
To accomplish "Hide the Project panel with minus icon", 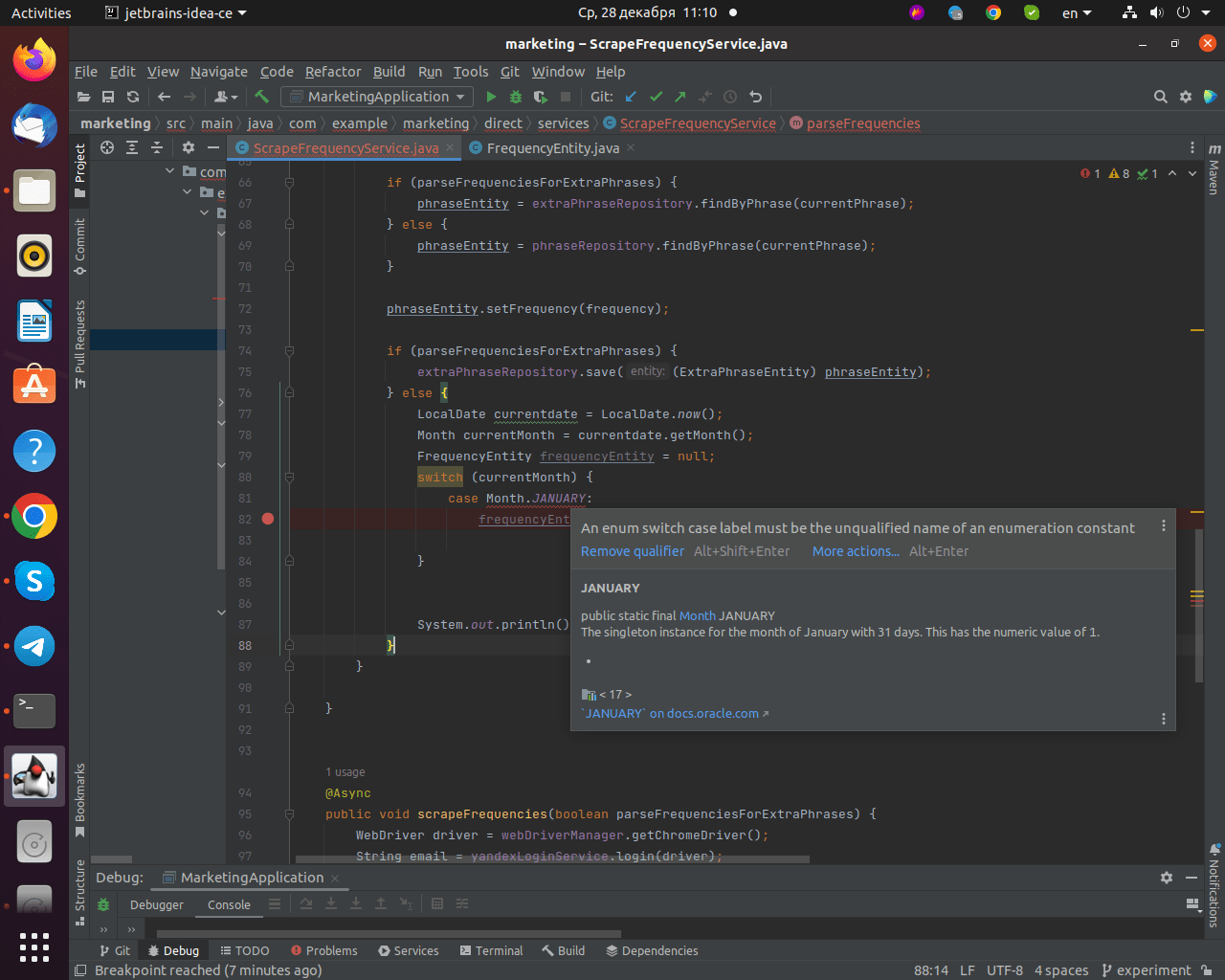I will click(213, 147).
